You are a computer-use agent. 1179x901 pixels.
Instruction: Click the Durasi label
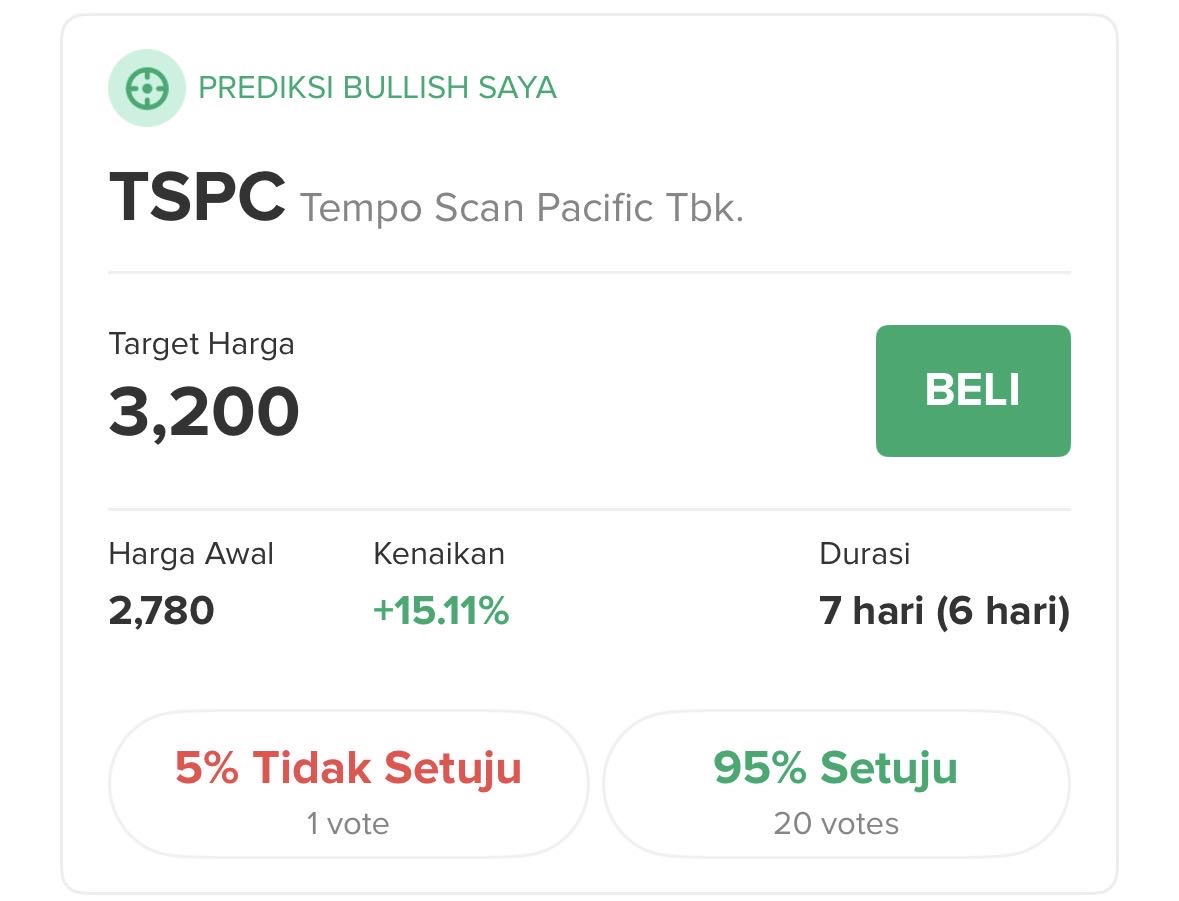pyautogui.click(x=864, y=554)
